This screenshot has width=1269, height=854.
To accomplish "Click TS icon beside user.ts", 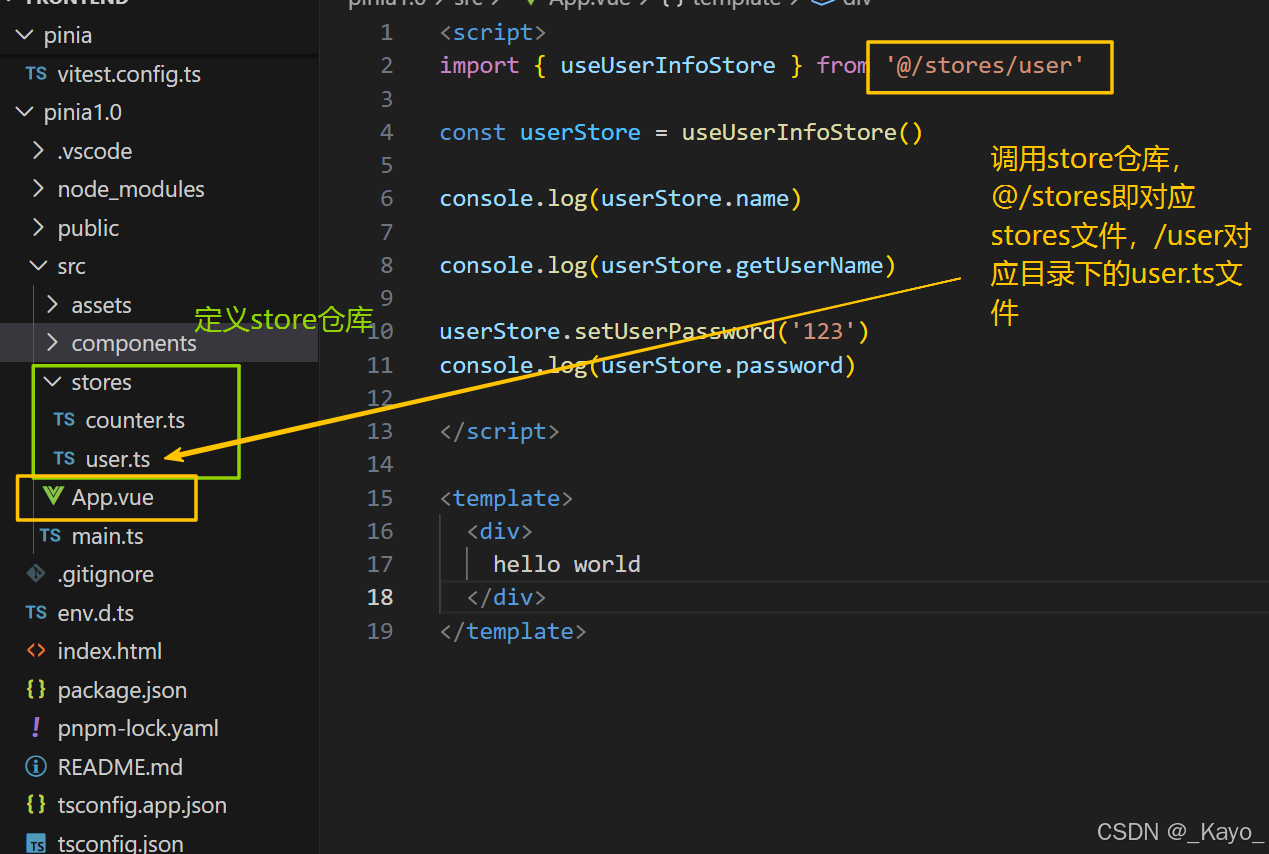I will click(x=64, y=459).
